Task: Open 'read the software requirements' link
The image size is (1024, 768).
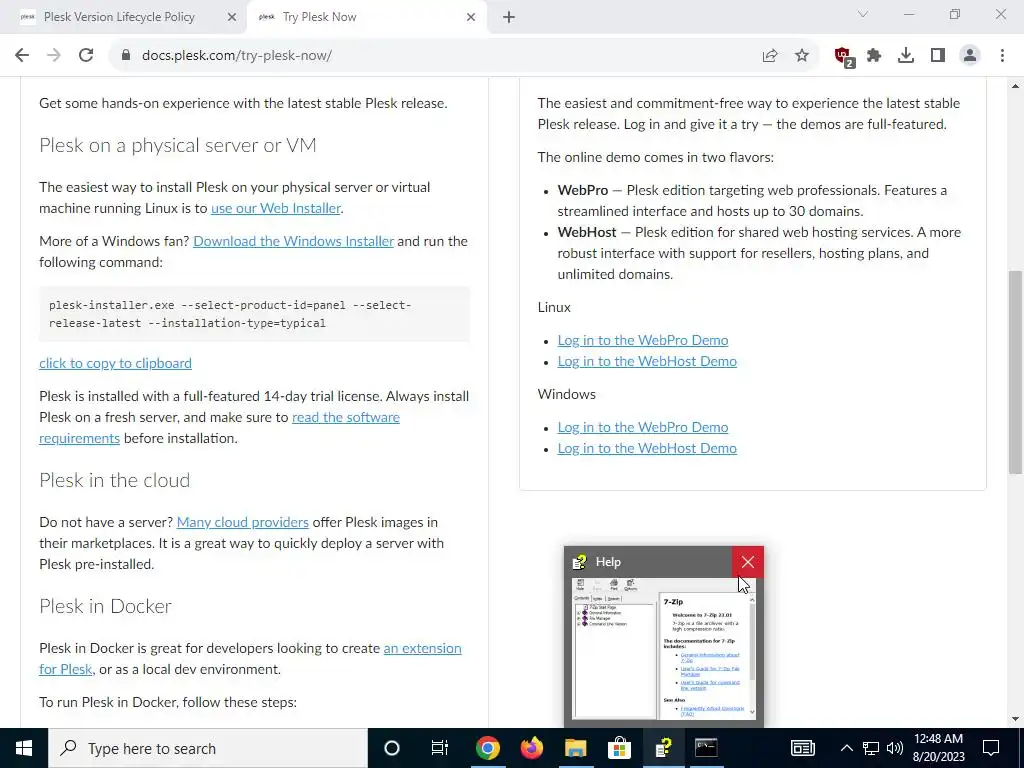Action: 345,417
